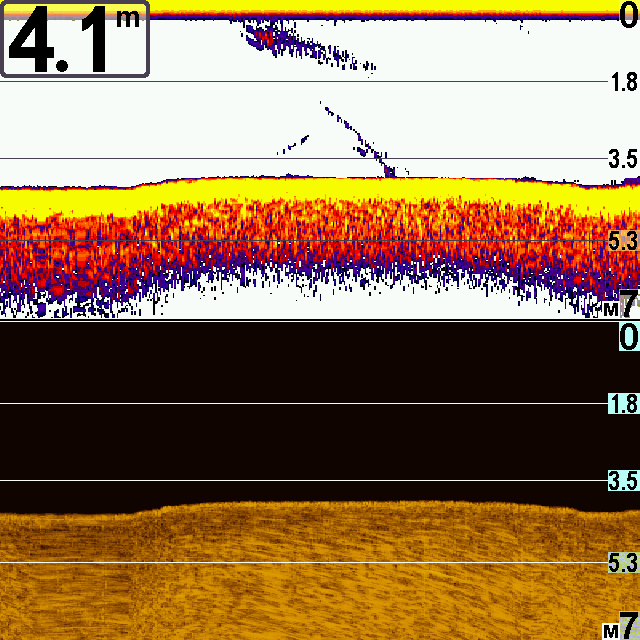
Task: Click the 3.5 depth label in lower Down Imaging view
Action: click(x=623, y=481)
